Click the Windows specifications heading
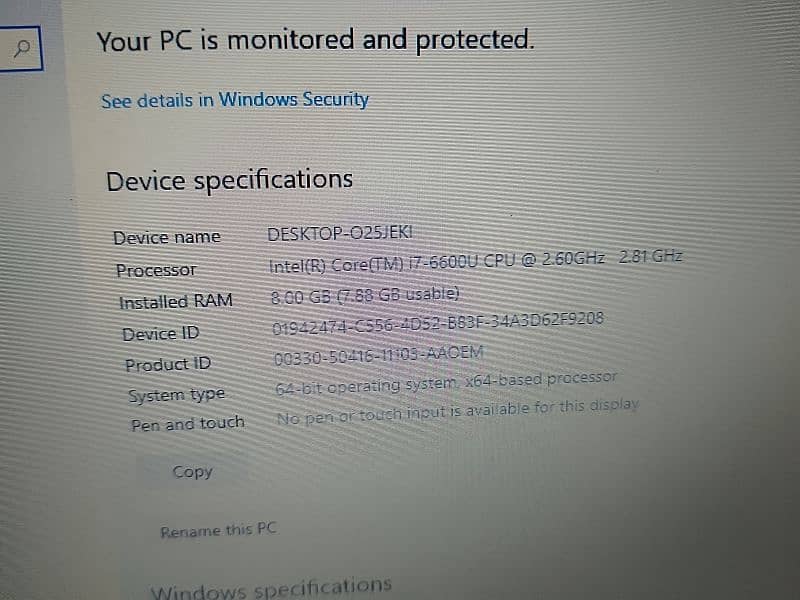 [270, 587]
